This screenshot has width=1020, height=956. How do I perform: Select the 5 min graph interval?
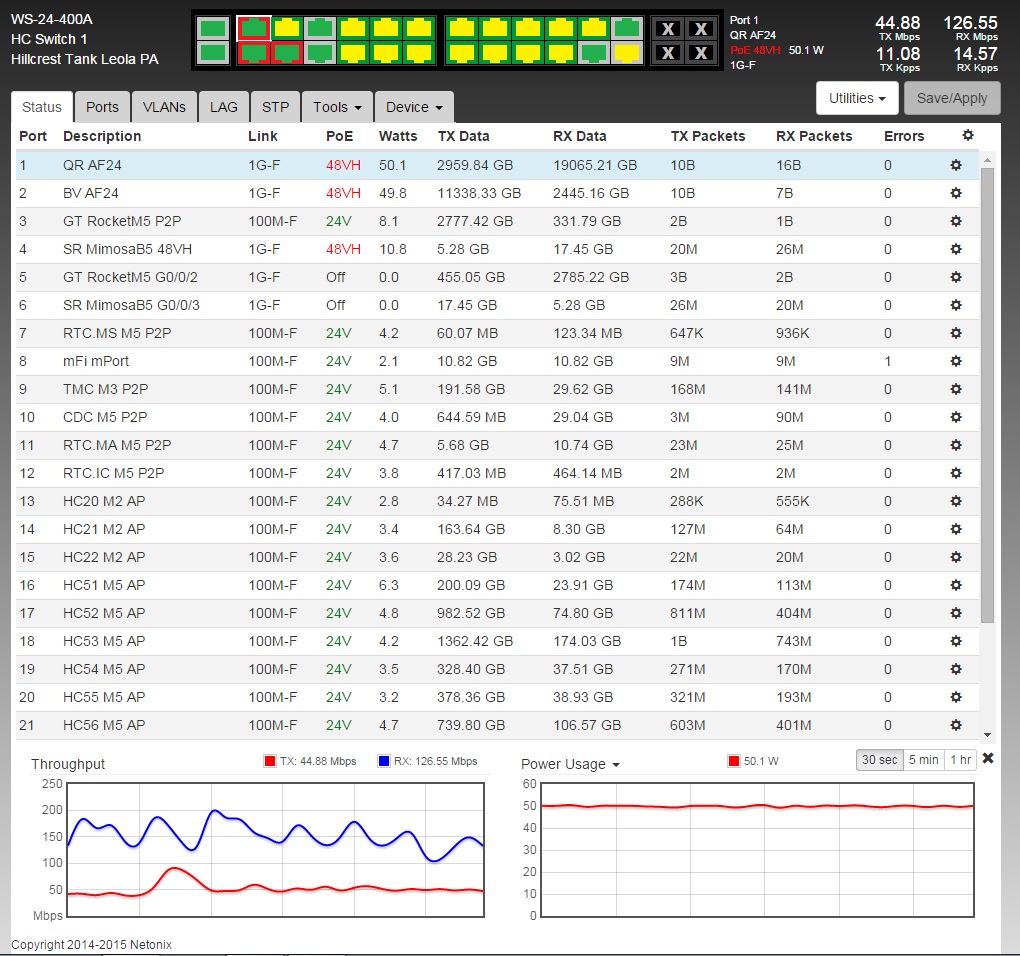pos(921,759)
